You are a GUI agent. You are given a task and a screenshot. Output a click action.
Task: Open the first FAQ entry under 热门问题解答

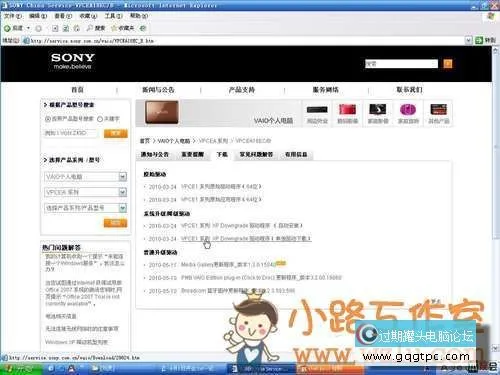(x=85, y=263)
